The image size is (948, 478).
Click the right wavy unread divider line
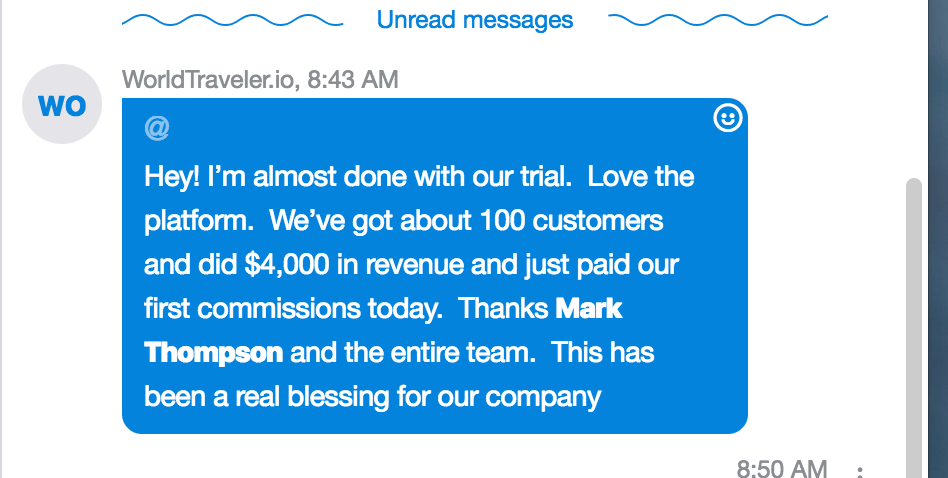point(718,21)
